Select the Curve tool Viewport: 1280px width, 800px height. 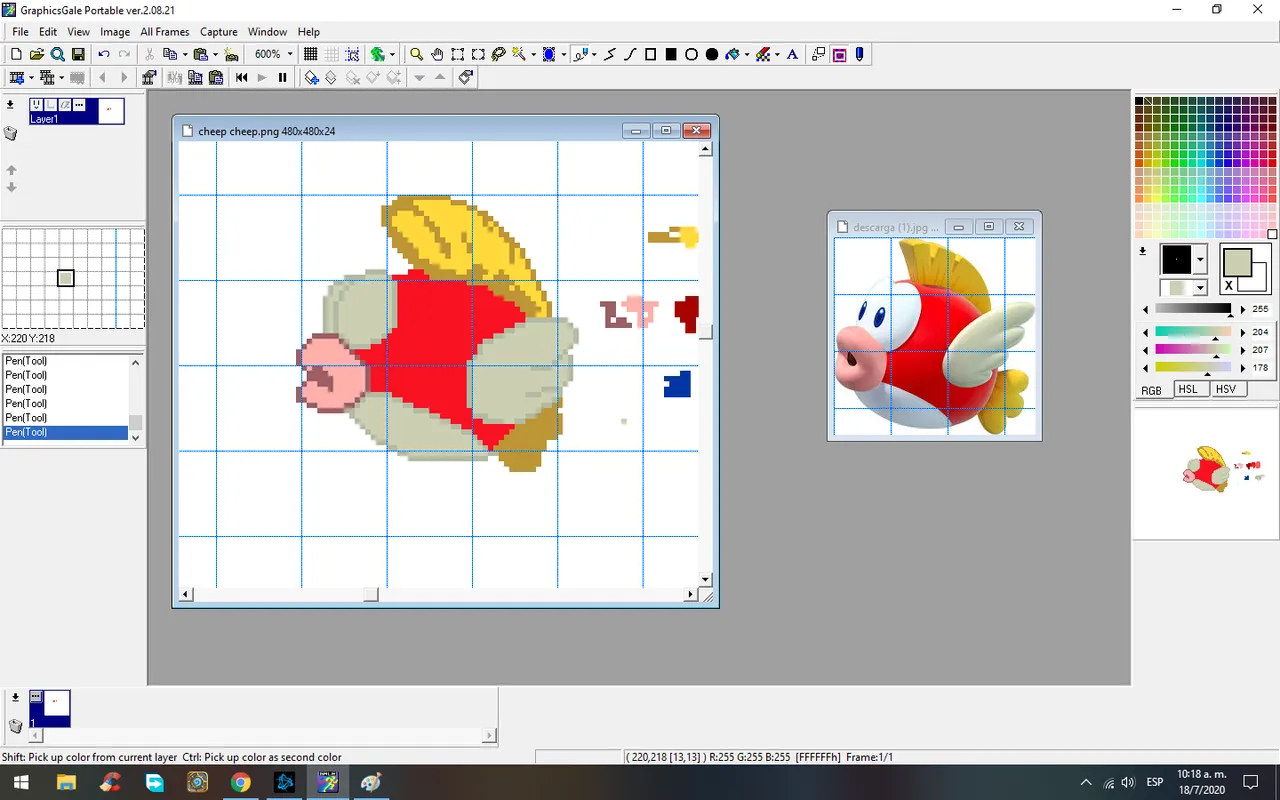click(x=630, y=54)
